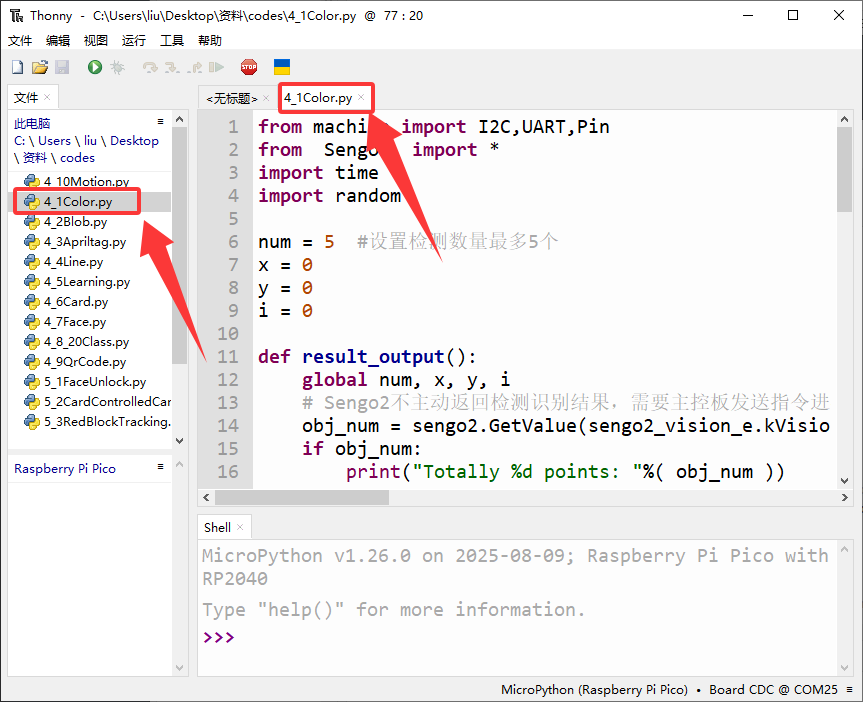This screenshot has height=702, width=863.
Task: Click the Python icon beside 4_7Face.py
Action: point(32,322)
